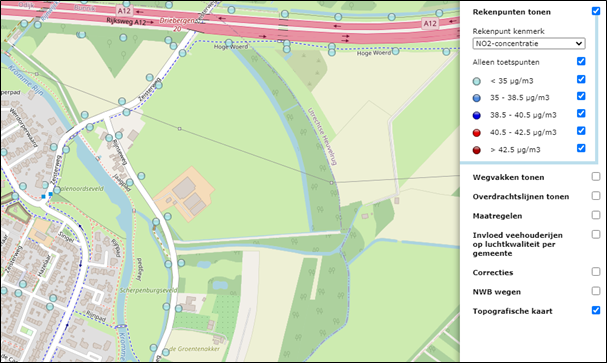The image size is (607, 363).
Task: Click the 35 - 38.5 µg/m3 legend dot
Action: point(477,98)
